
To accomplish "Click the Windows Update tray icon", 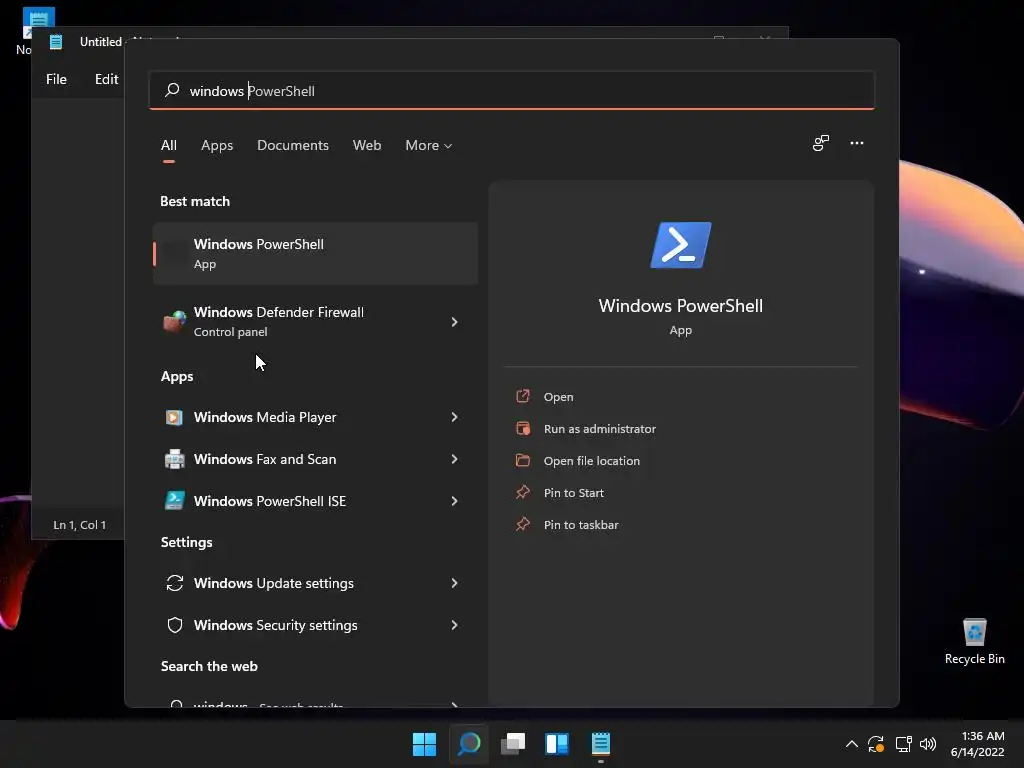I will click(x=876, y=744).
